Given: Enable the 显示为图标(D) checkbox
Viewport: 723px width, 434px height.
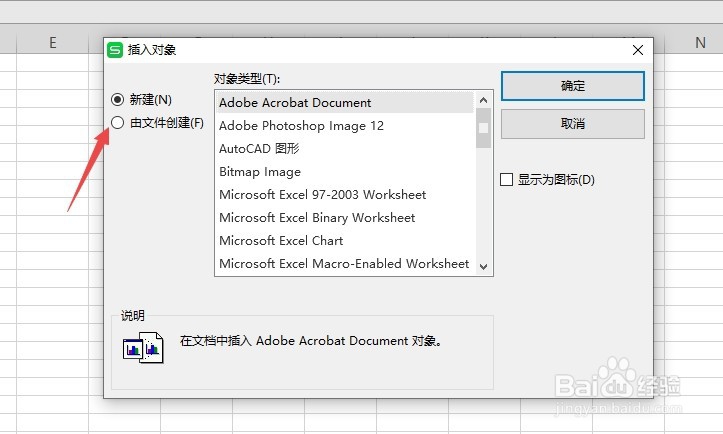Looking at the screenshot, I should pyautogui.click(x=547, y=179).
